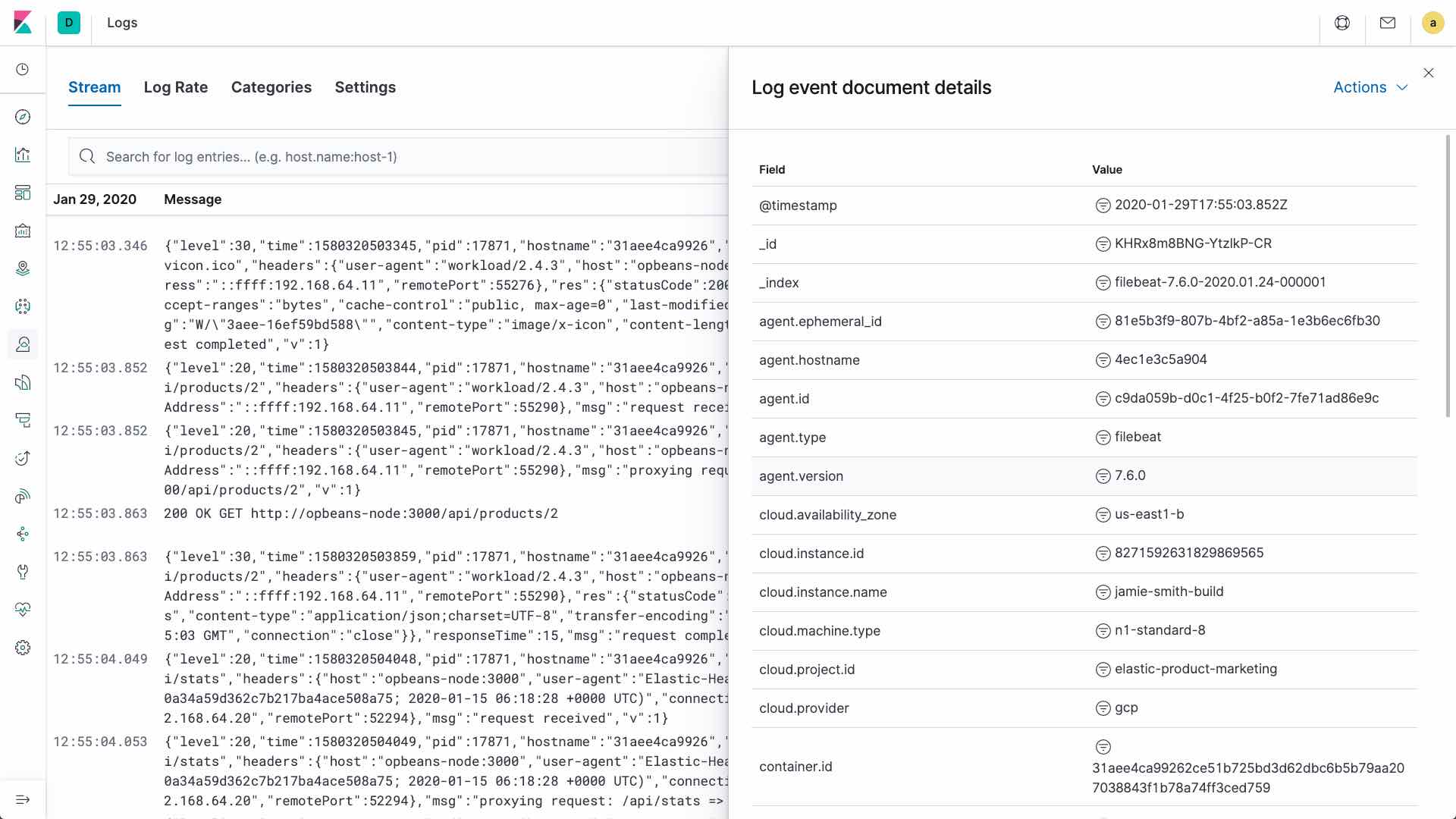Open the Uptime app from the sidebar
Viewport: 1456px width, 819px height.
[x=22, y=458]
